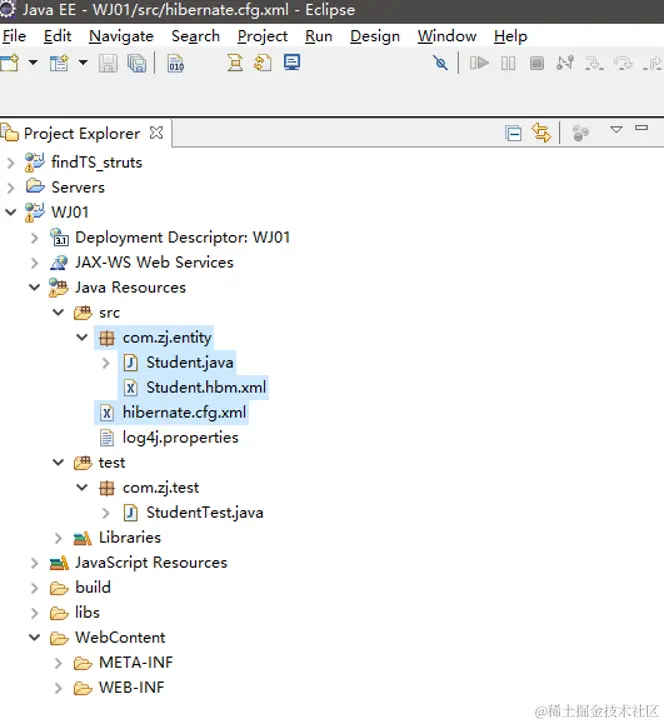664x724 pixels.
Task: Expand the Student.java node
Action: pyautogui.click(x=106, y=363)
